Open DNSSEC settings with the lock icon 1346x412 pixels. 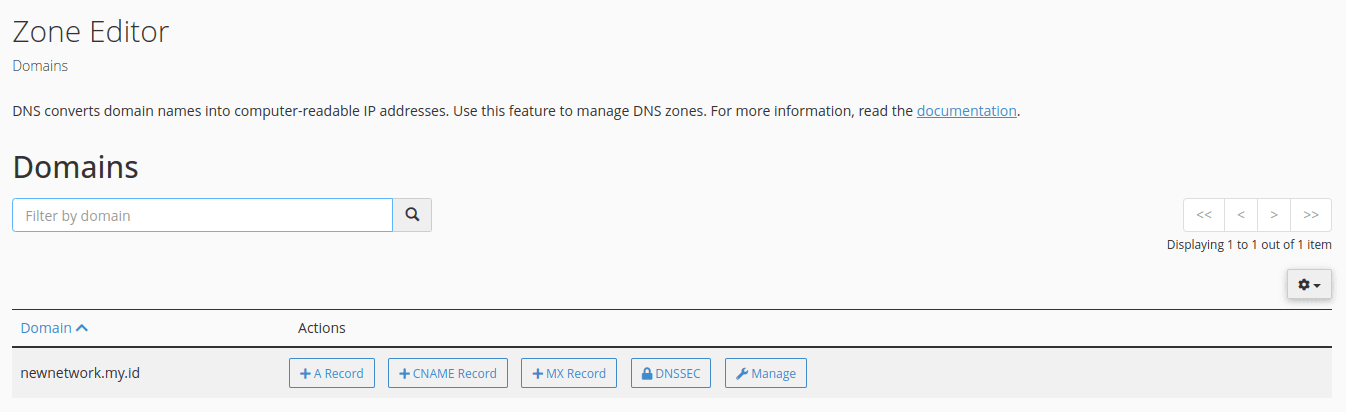tap(672, 373)
